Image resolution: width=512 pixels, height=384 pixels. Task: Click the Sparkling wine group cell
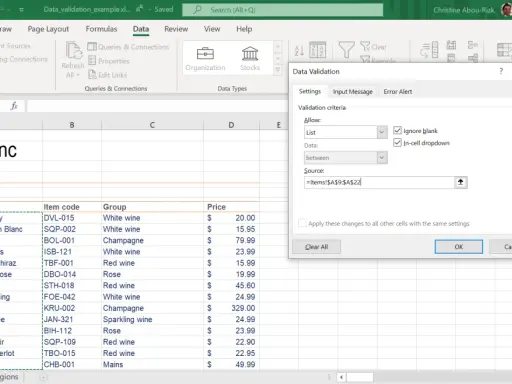[x=152, y=319]
